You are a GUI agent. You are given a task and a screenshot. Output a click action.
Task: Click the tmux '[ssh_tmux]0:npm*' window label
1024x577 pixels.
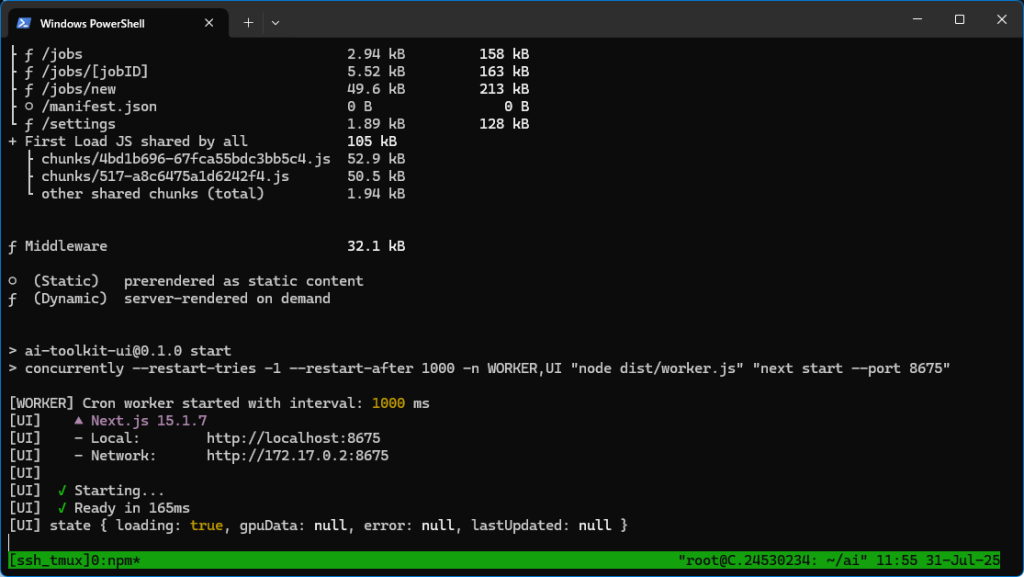tap(74, 561)
